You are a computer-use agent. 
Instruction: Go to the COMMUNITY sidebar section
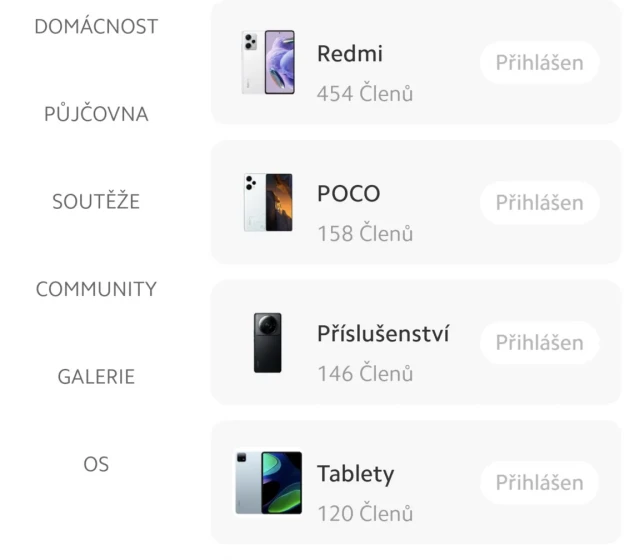pos(96,289)
